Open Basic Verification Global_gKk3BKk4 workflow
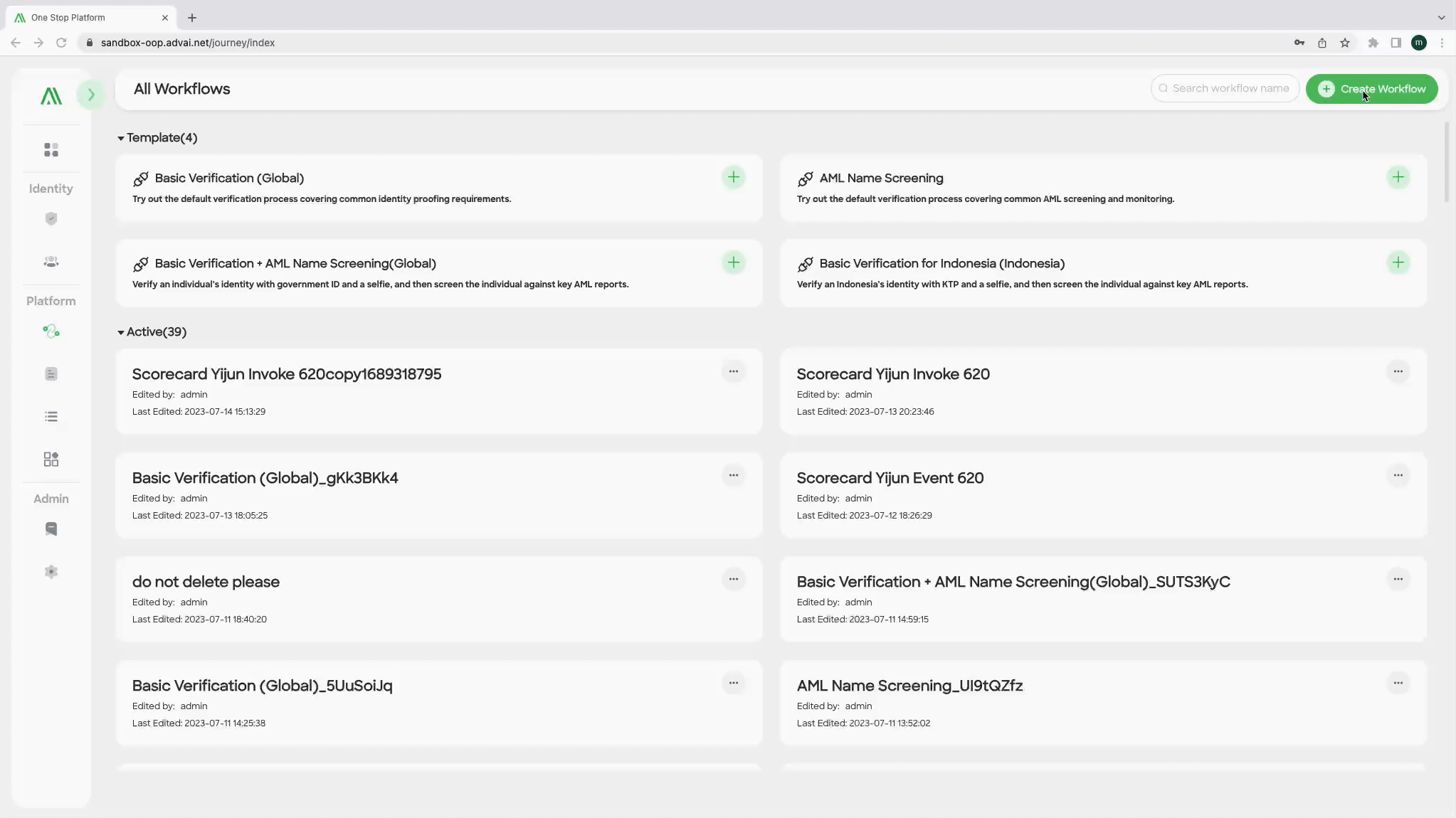Image resolution: width=1456 pixels, height=818 pixels. pyautogui.click(x=265, y=477)
